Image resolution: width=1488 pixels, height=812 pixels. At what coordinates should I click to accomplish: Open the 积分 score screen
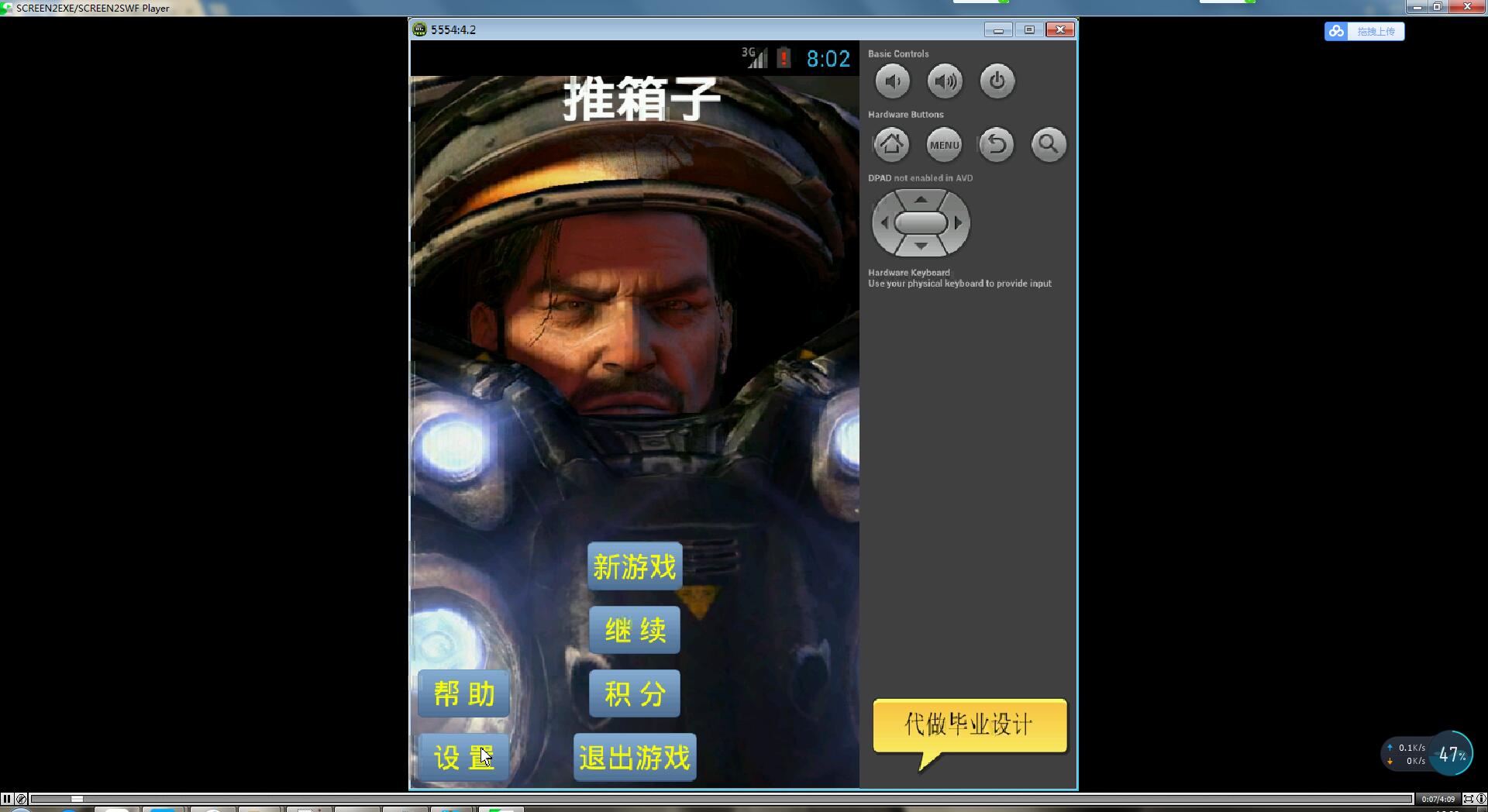[635, 693]
